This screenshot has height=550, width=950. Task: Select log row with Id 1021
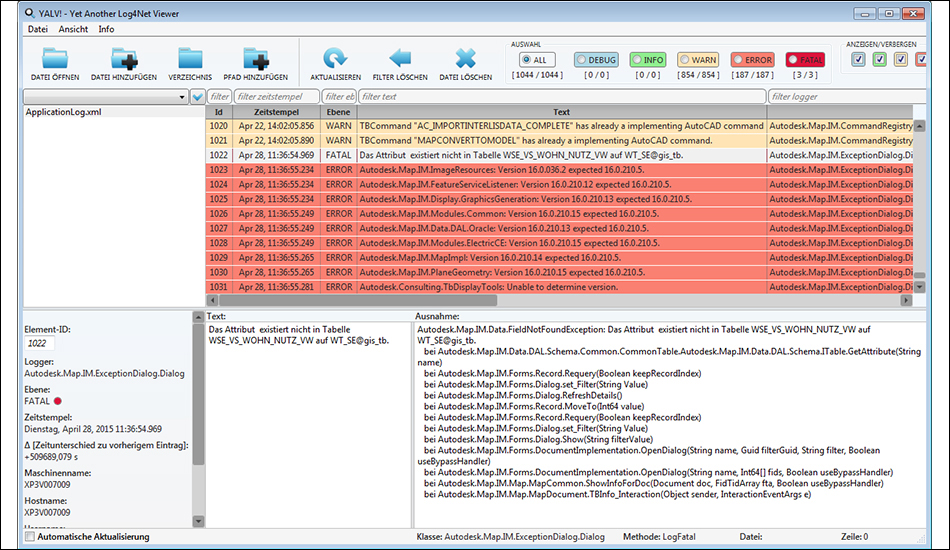point(559,141)
